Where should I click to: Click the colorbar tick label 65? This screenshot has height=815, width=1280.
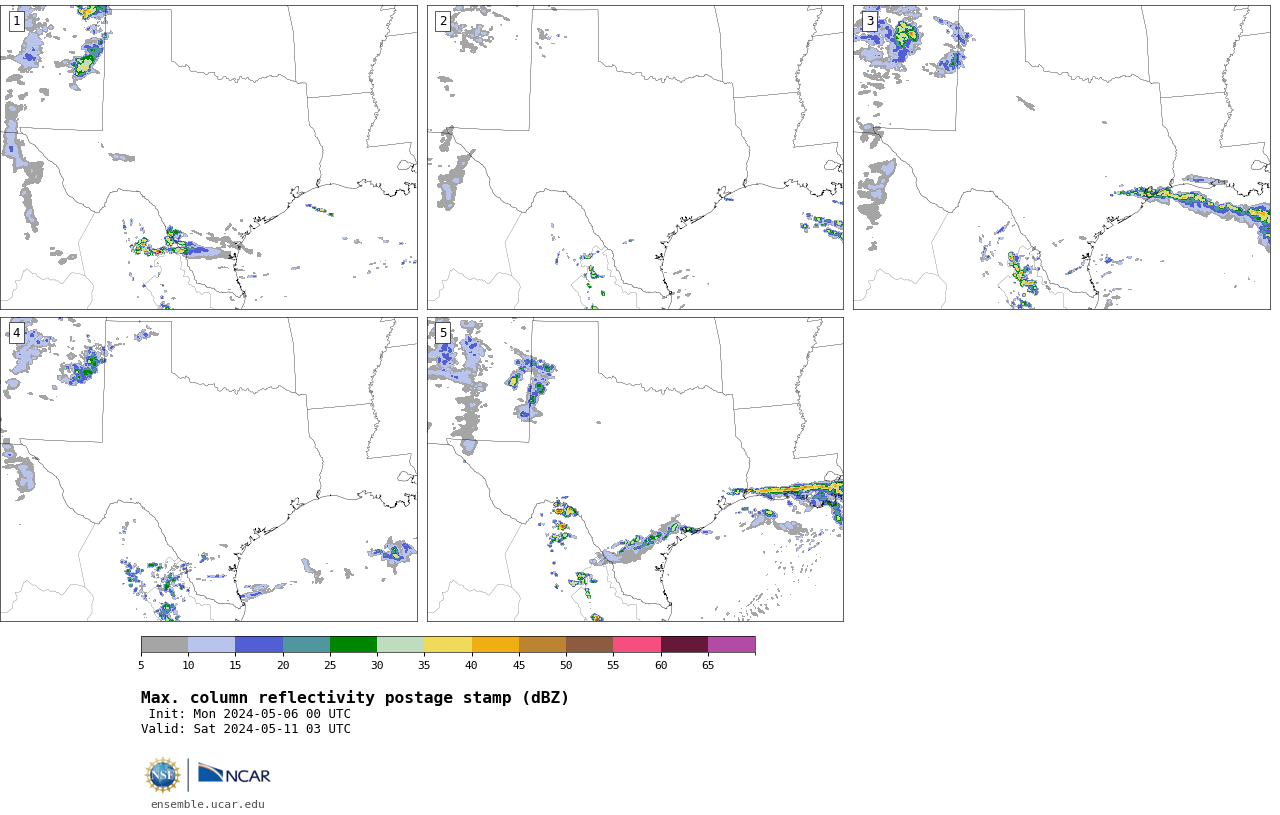(708, 665)
